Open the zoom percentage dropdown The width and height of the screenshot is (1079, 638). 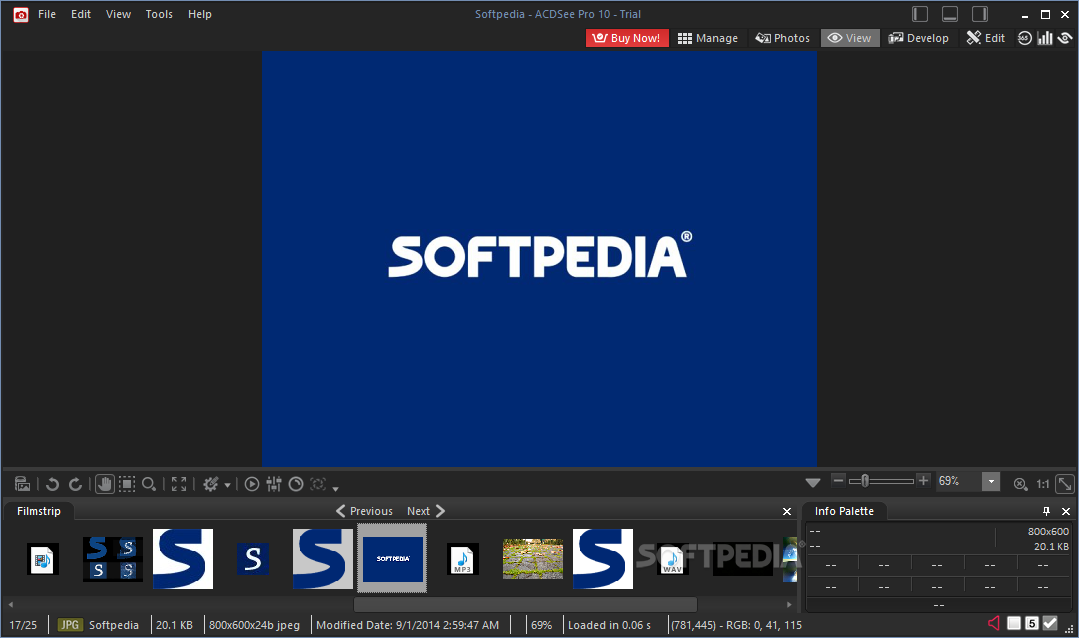point(991,481)
